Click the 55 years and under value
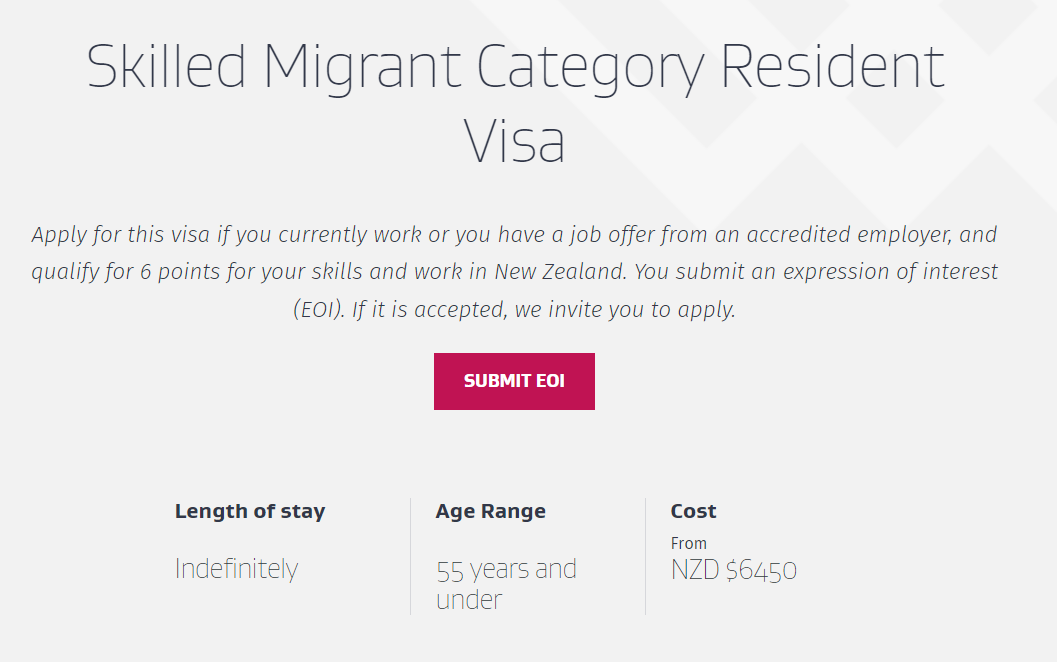 tap(506, 584)
